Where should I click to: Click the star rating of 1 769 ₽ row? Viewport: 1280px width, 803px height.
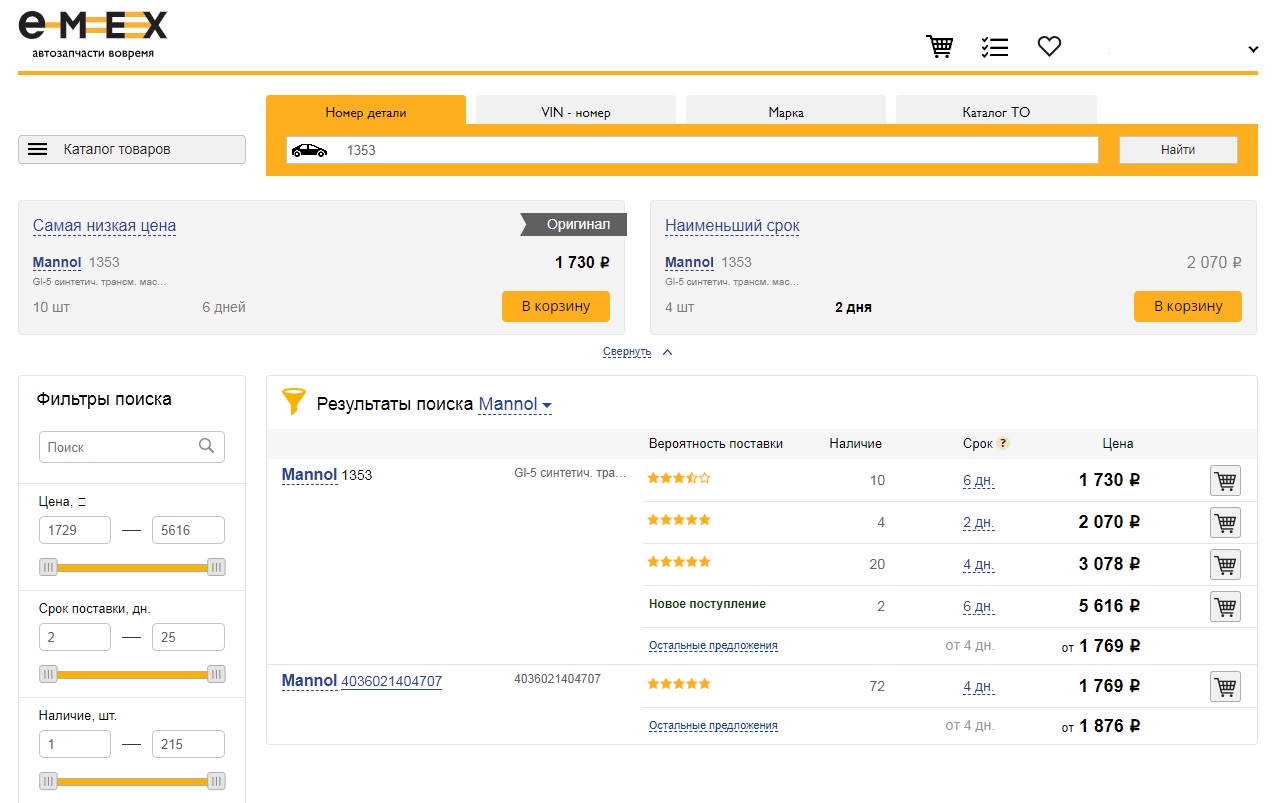click(679, 684)
